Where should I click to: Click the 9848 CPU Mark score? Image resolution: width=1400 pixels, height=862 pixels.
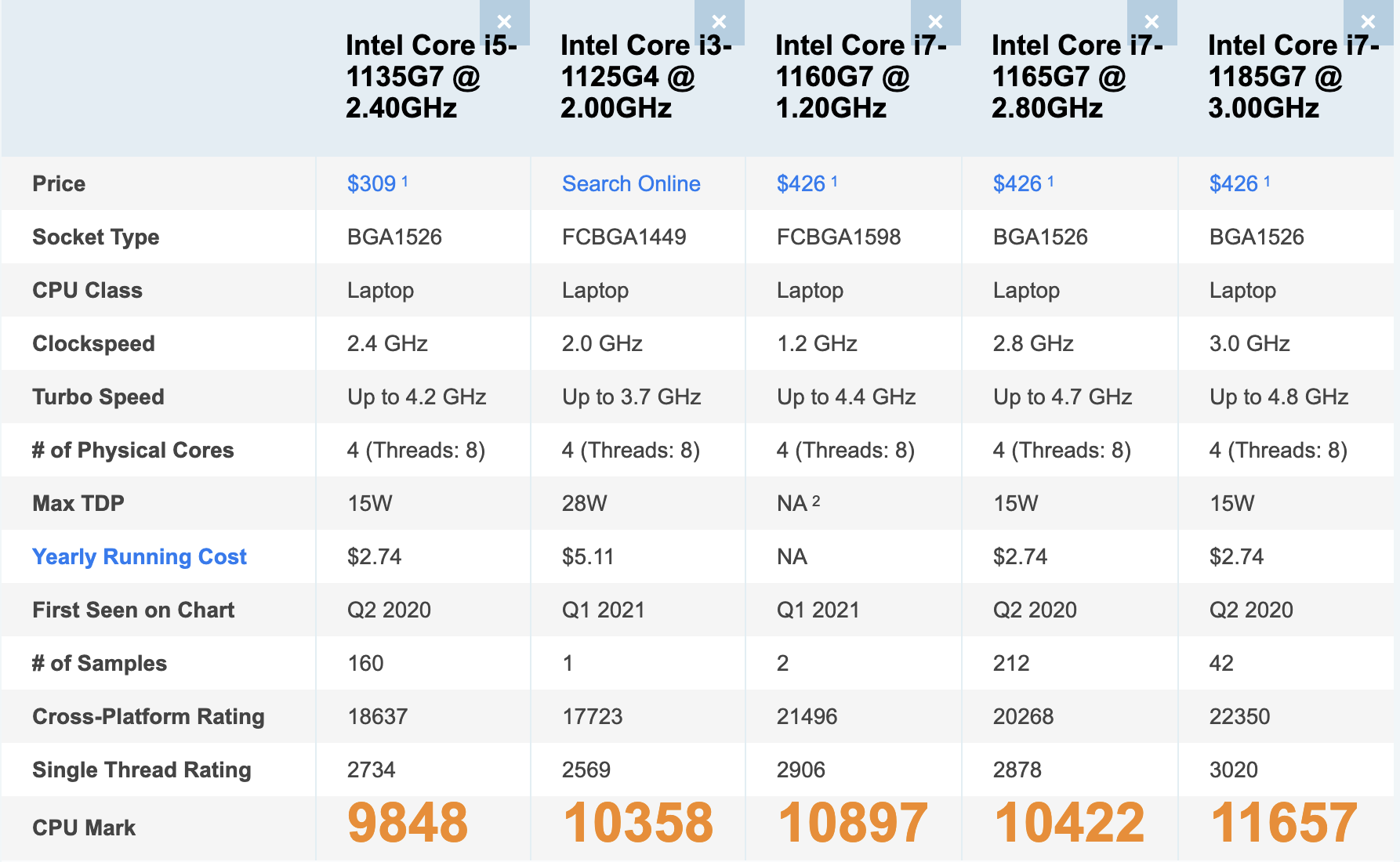tap(408, 823)
